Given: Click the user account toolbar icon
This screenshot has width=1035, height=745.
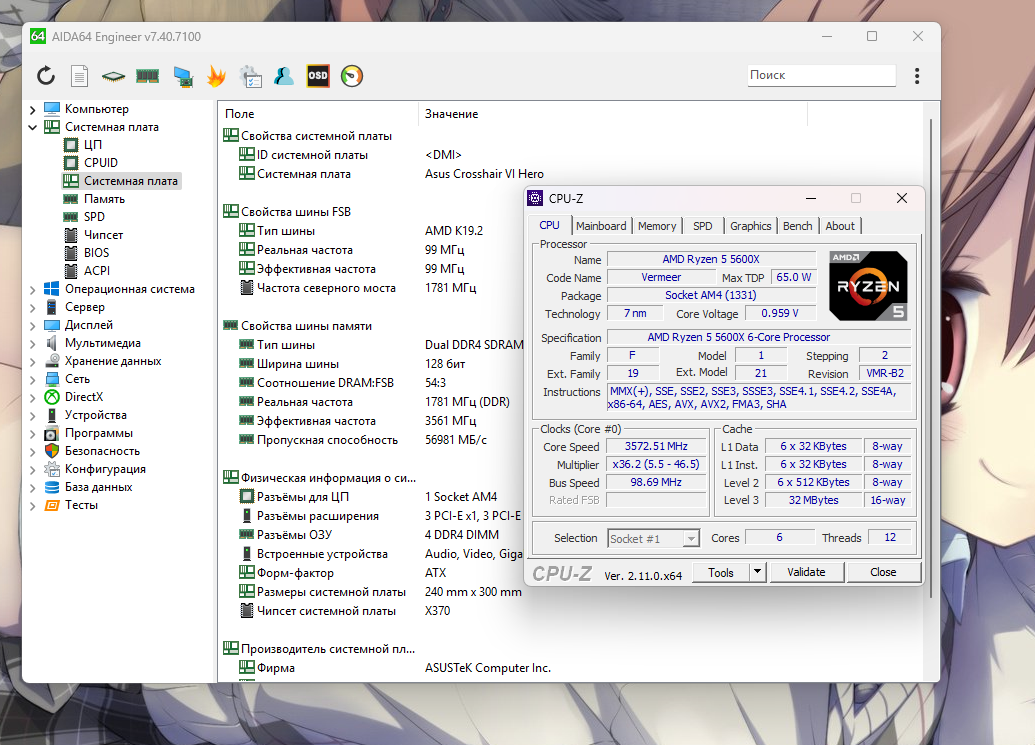Looking at the screenshot, I should point(284,76).
